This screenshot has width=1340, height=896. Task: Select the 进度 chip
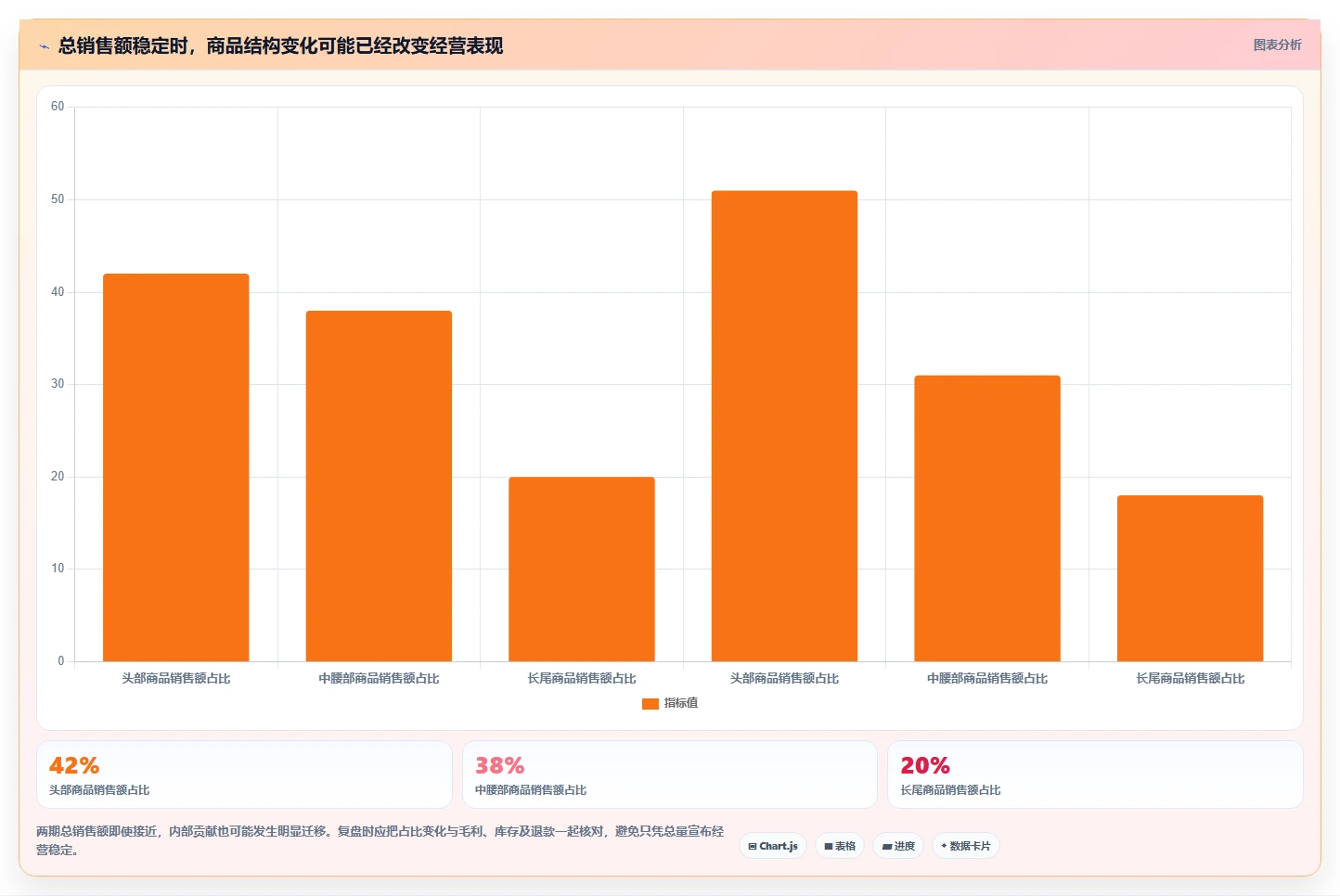tap(898, 846)
